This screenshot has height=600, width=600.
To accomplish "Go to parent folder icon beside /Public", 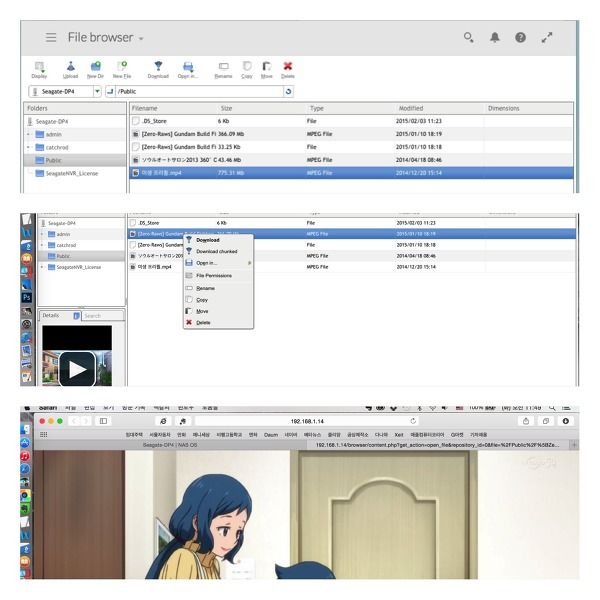I will (x=110, y=91).
